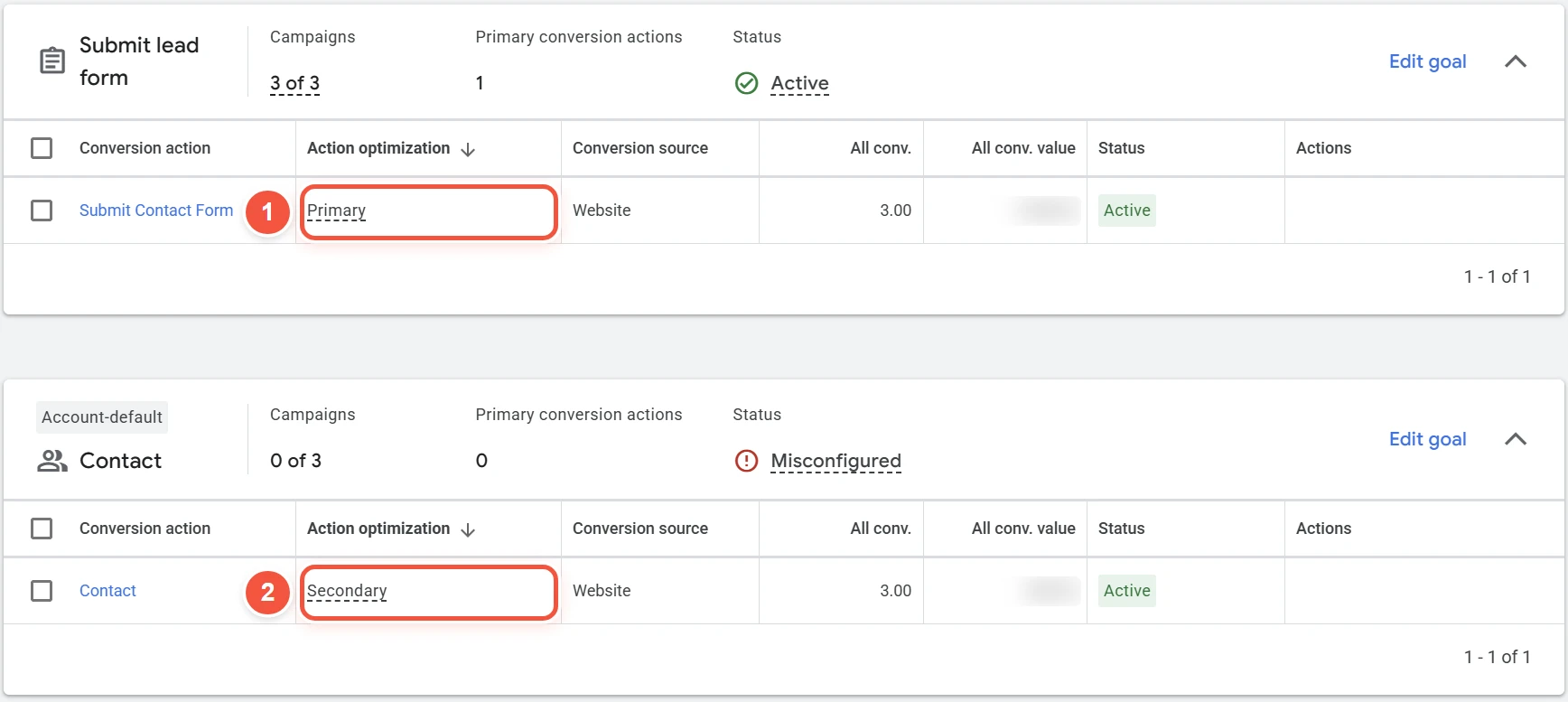
Task: Edit goal for Submit lead form
Action: [x=1427, y=61]
